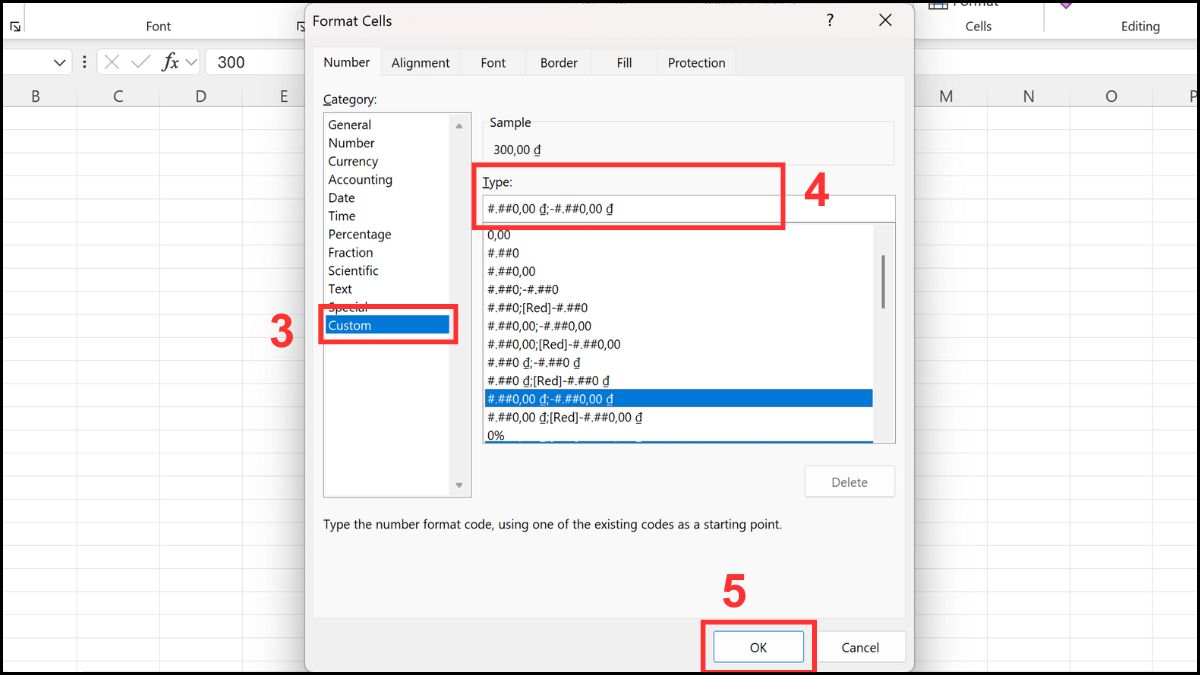Open the Border tab
The height and width of the screenshot is (675, 1200).
[x=558, y=62]
